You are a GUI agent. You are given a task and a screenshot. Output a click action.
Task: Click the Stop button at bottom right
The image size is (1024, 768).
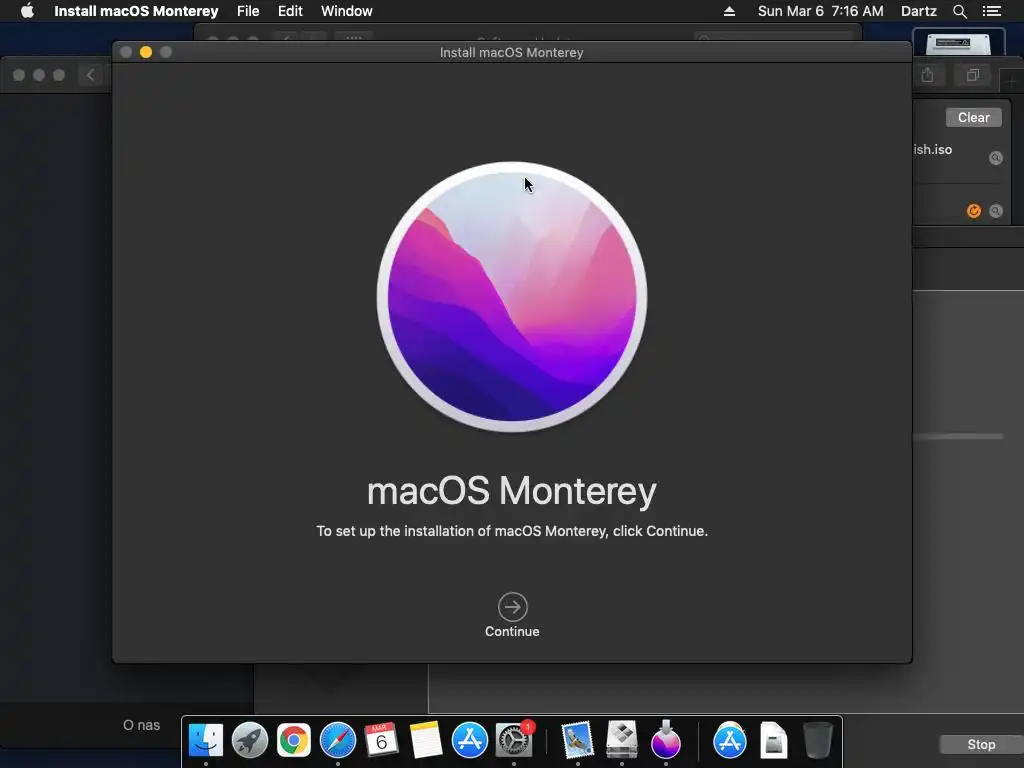[980, 744]
